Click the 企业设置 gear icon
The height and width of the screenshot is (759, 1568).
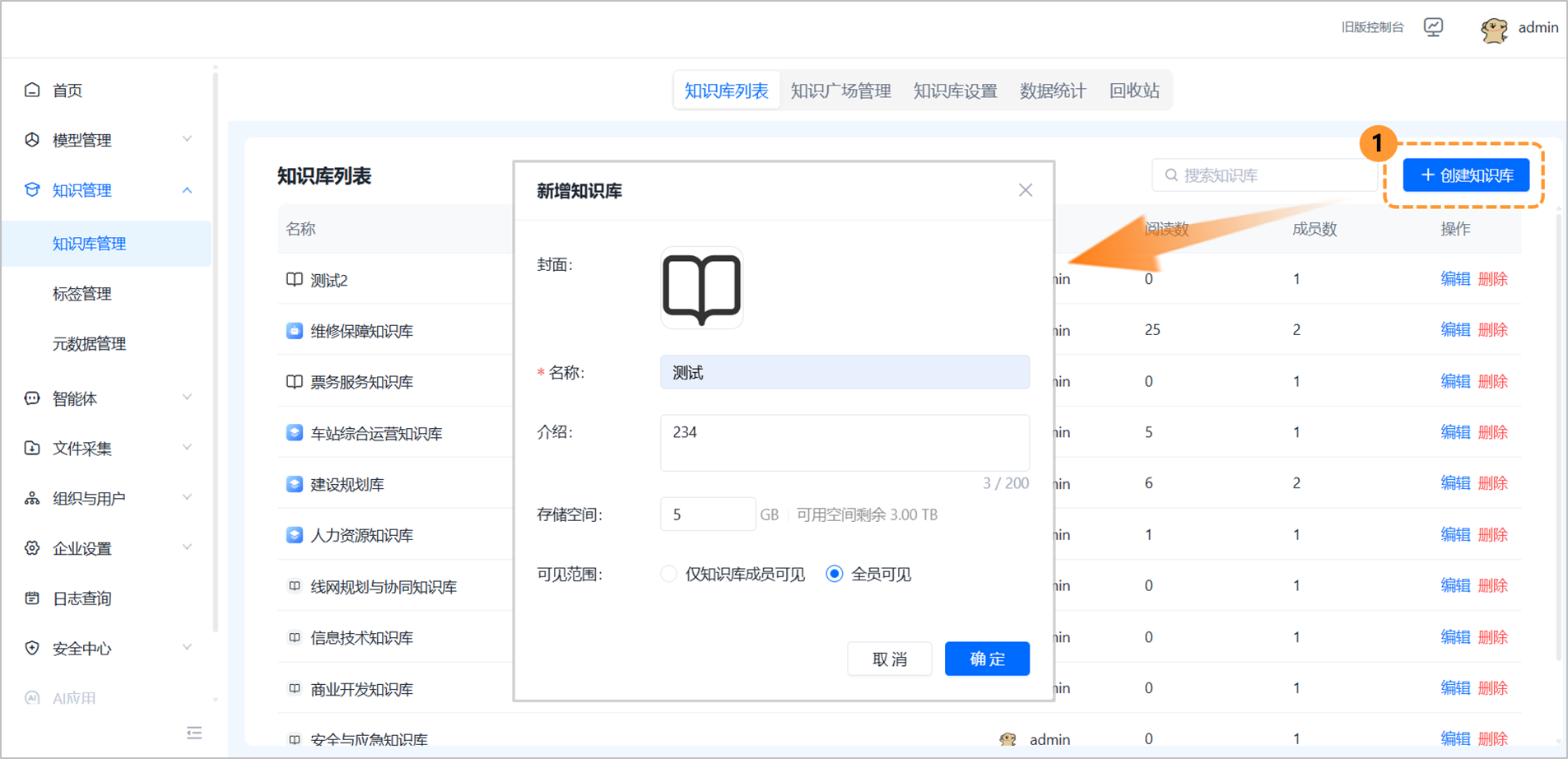[x=31, y=547]
